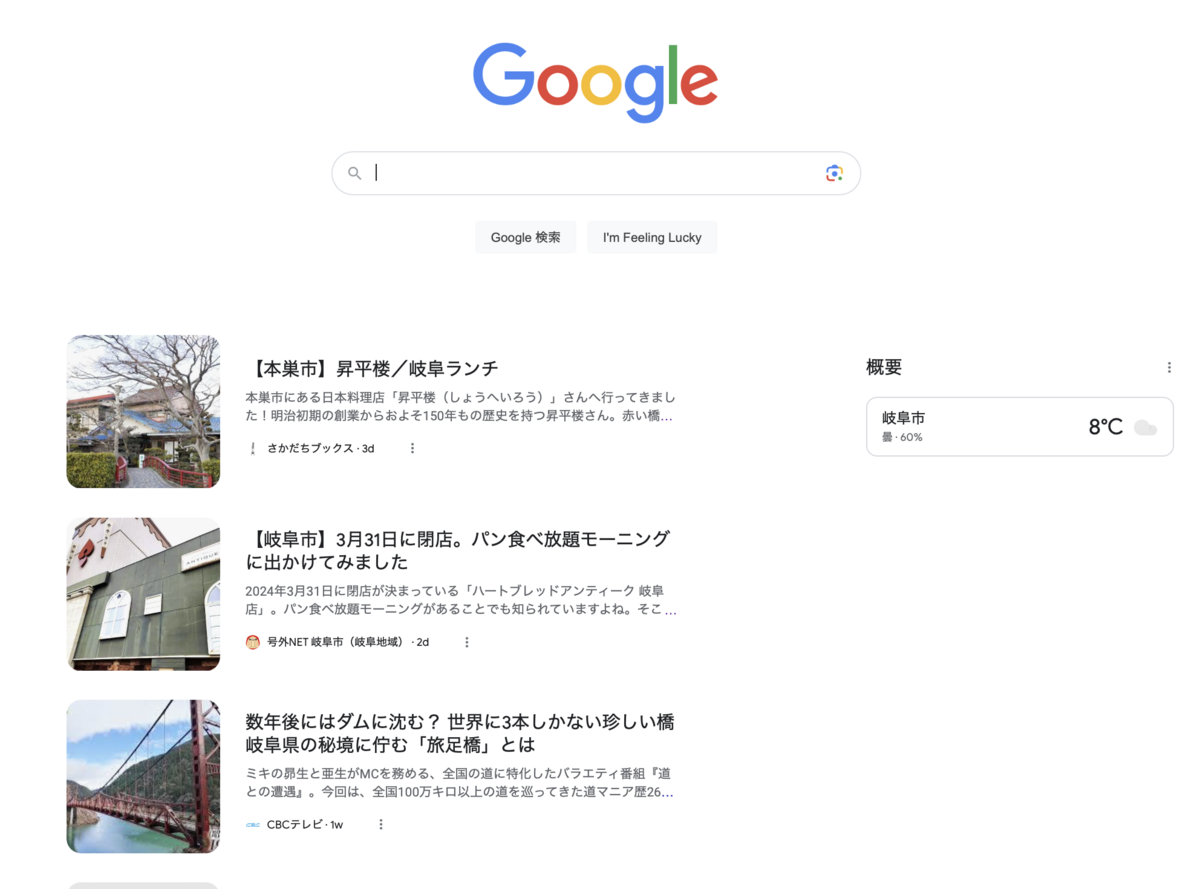Screen dimensions: 1200x889
Task: Click the magnifier icon in search box
Action: [354, 173]
